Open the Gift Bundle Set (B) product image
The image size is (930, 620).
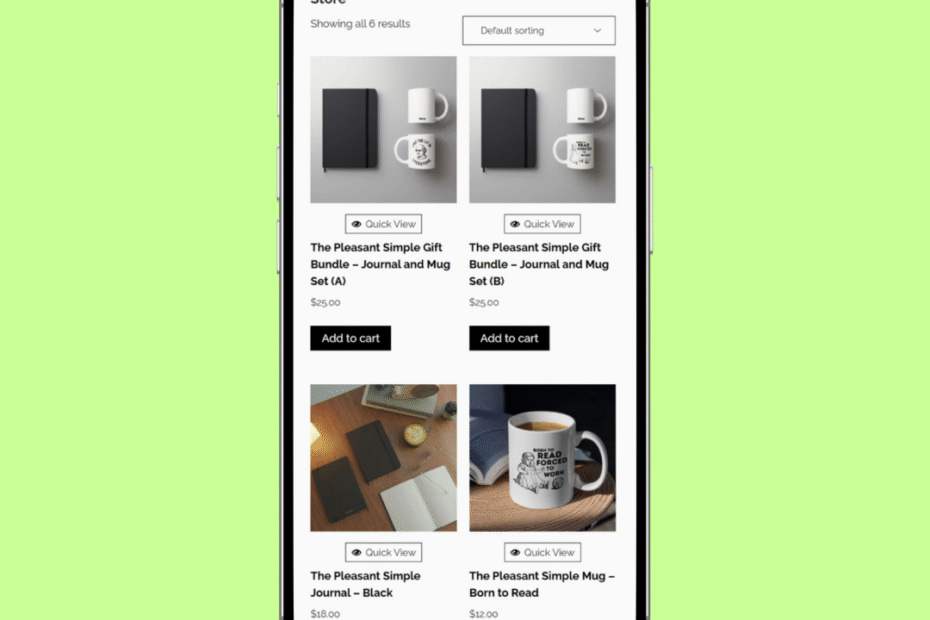pos(542,129)
